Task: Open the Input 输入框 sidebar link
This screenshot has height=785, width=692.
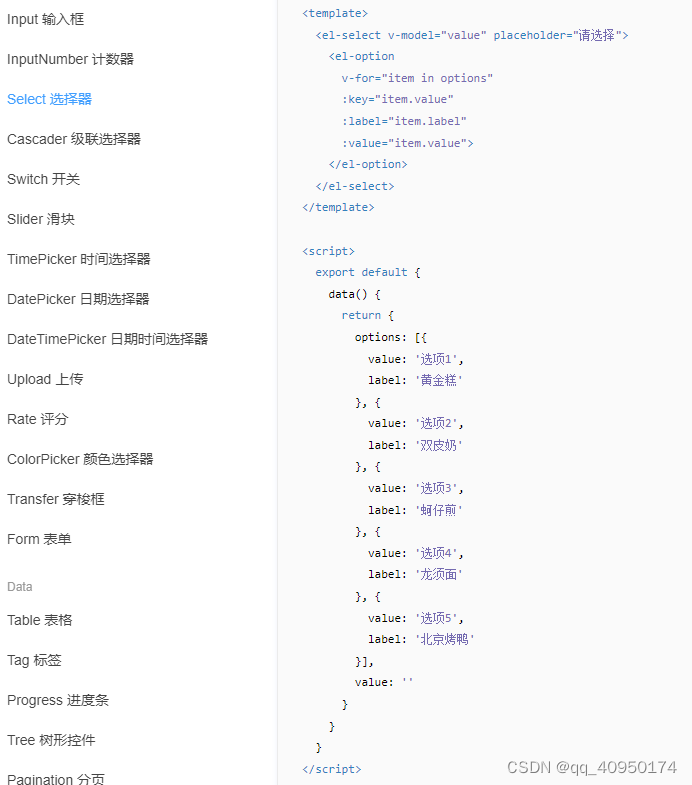Action: [x=46, y=20]
